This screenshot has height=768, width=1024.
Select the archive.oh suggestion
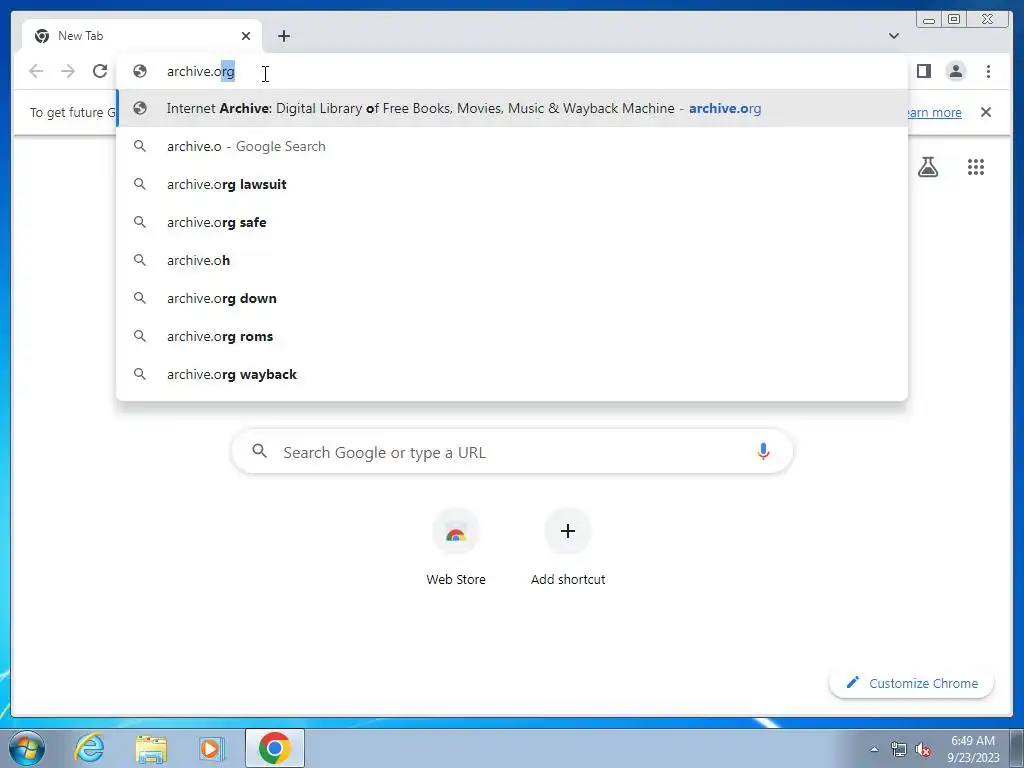[x=512, y=260]
